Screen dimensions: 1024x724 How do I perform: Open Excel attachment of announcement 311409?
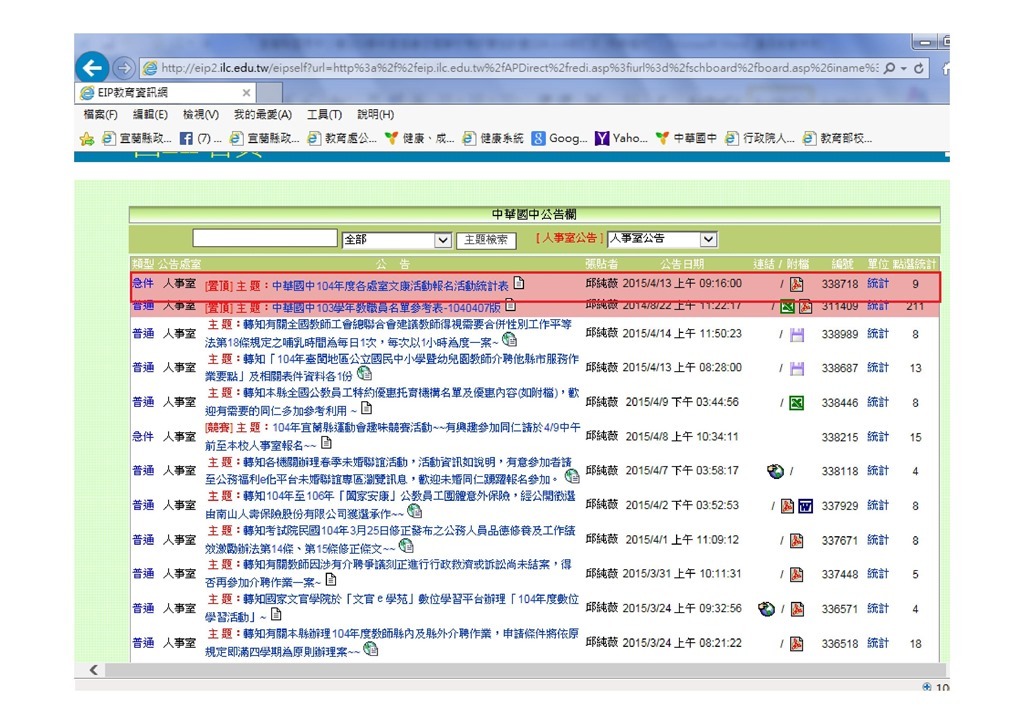[x=788, y=306]
